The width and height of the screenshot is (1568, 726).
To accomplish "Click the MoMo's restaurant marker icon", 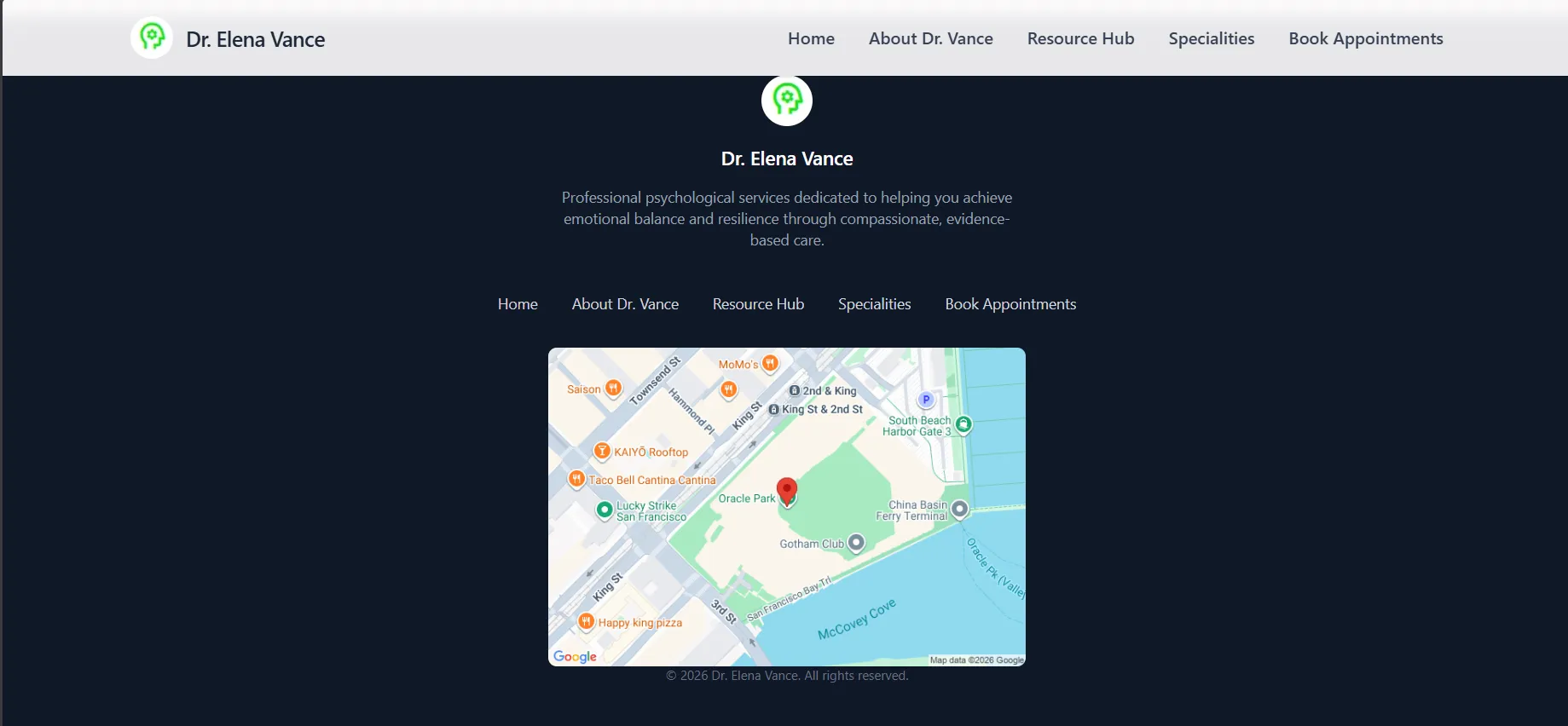I will [770, 364].
